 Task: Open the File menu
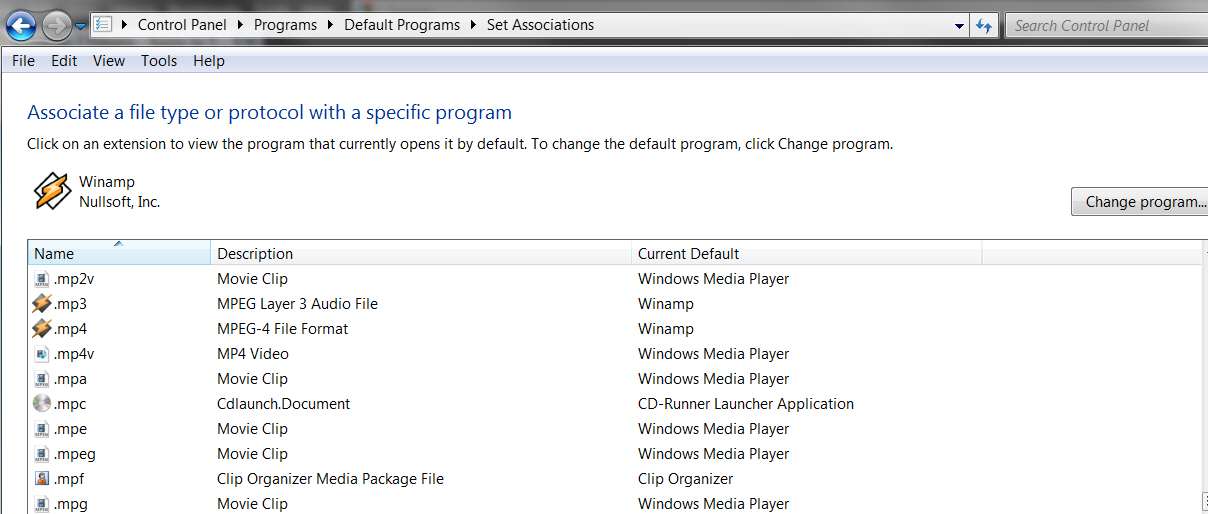click(x=23, y=61)
